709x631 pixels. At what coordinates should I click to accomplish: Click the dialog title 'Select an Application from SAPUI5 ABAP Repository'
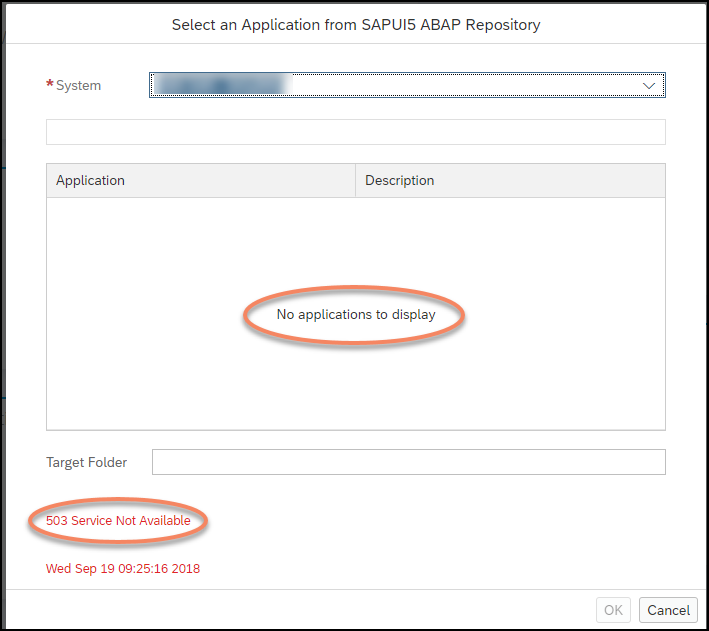(x=356, y=25)
